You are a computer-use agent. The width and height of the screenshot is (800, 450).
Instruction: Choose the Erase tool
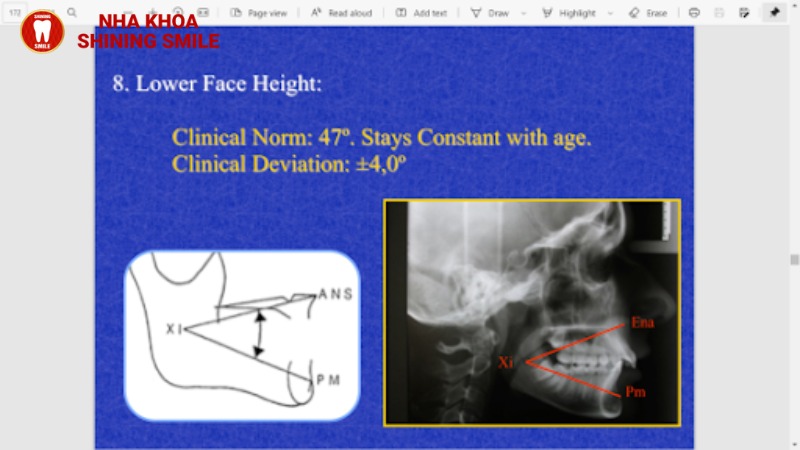click(x=648, y=13)
